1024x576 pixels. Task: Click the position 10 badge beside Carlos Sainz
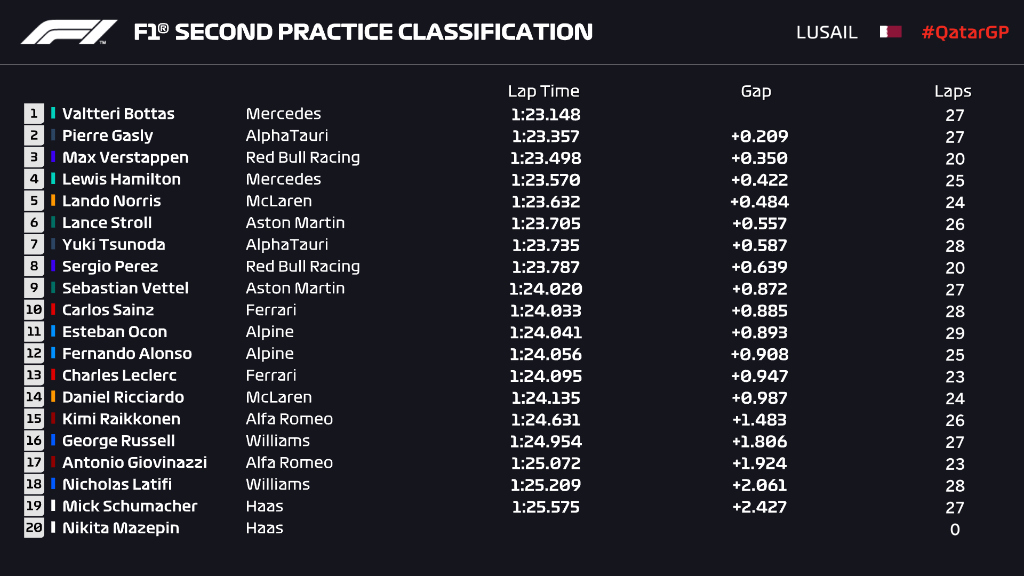pyautogui.click(x=35, y=310)
